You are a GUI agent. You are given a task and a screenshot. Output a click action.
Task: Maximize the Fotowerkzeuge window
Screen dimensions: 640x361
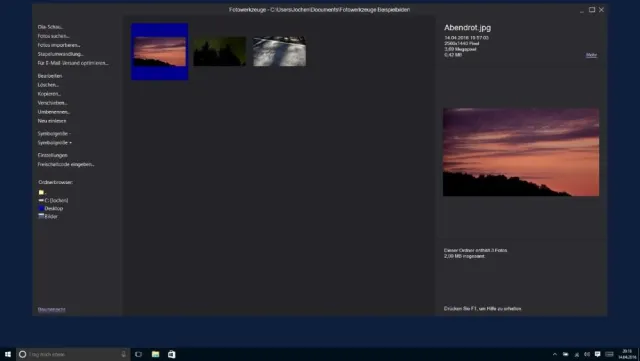point(592,10)
